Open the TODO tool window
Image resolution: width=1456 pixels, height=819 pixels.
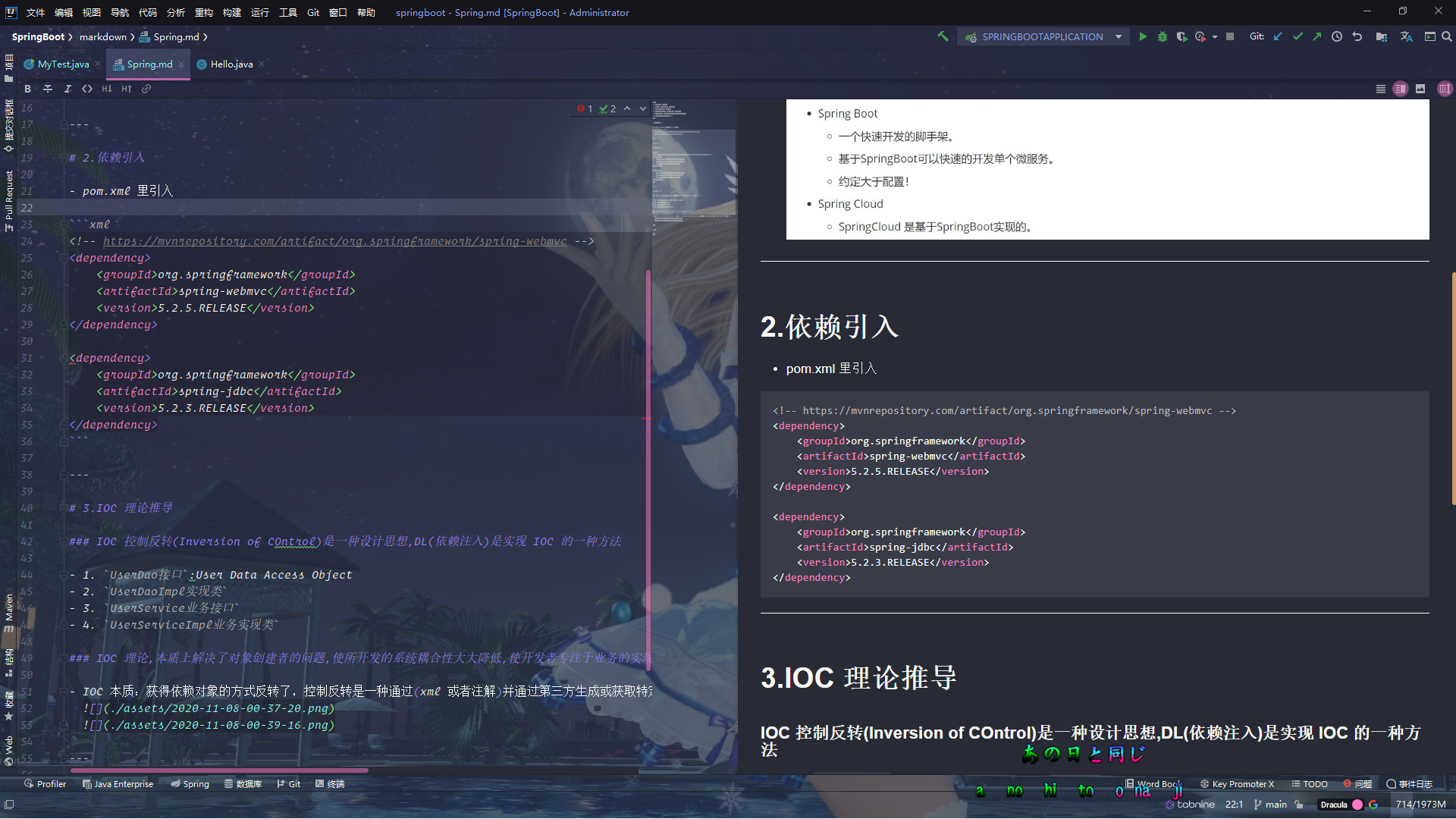click(x=1310, y=784)
